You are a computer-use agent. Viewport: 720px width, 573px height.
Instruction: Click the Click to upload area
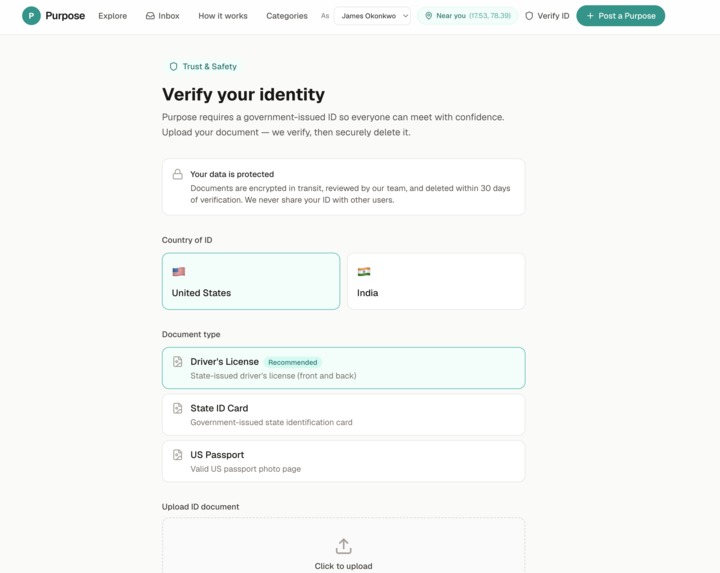pyautogui.click(x=343, y=545)
